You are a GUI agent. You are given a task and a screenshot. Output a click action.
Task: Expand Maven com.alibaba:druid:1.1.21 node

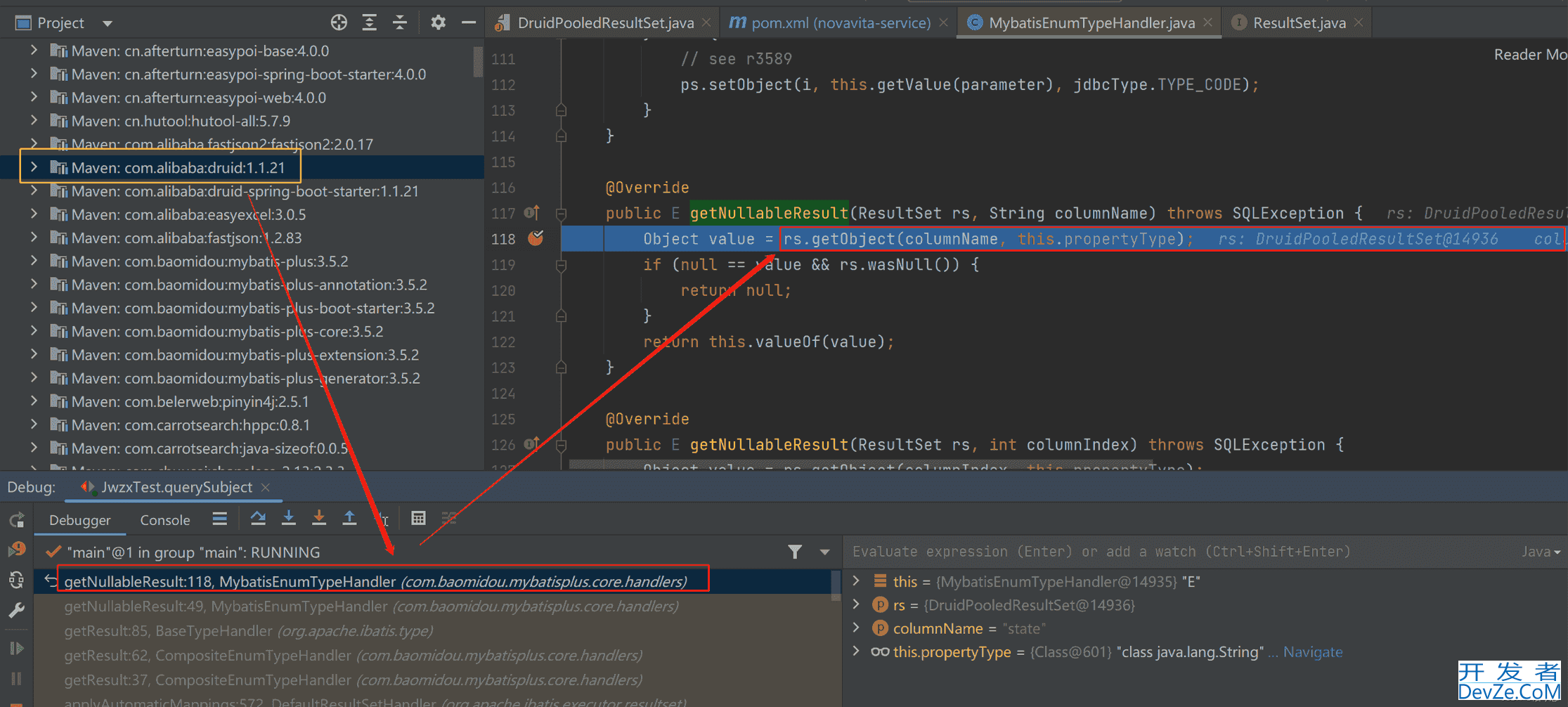[34, 167]
